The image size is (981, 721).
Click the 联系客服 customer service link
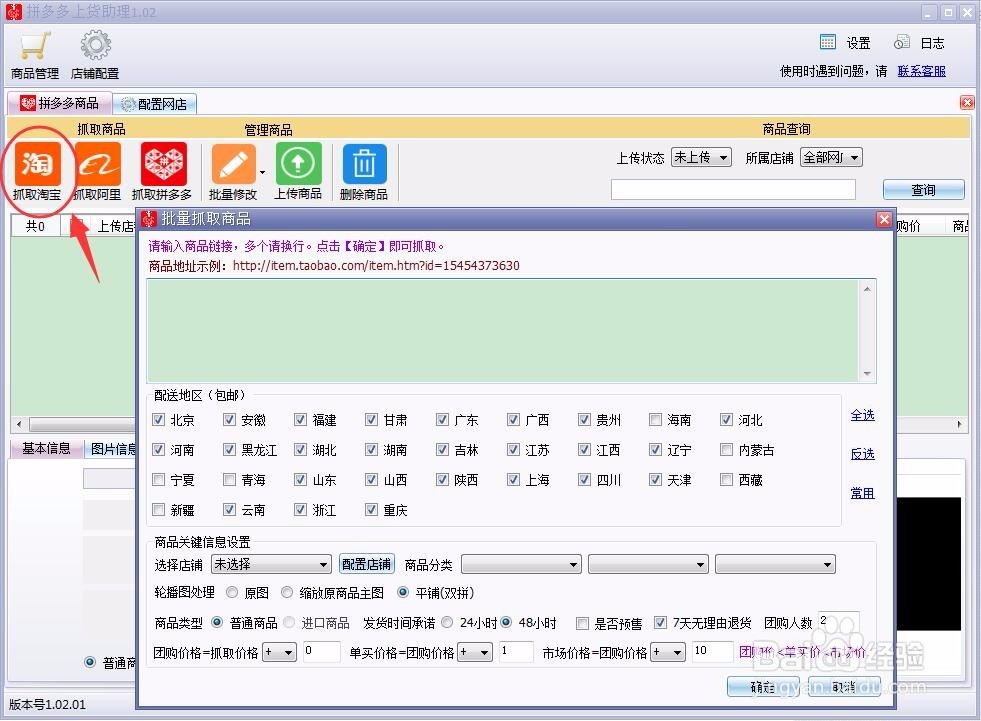pos(920,71)
